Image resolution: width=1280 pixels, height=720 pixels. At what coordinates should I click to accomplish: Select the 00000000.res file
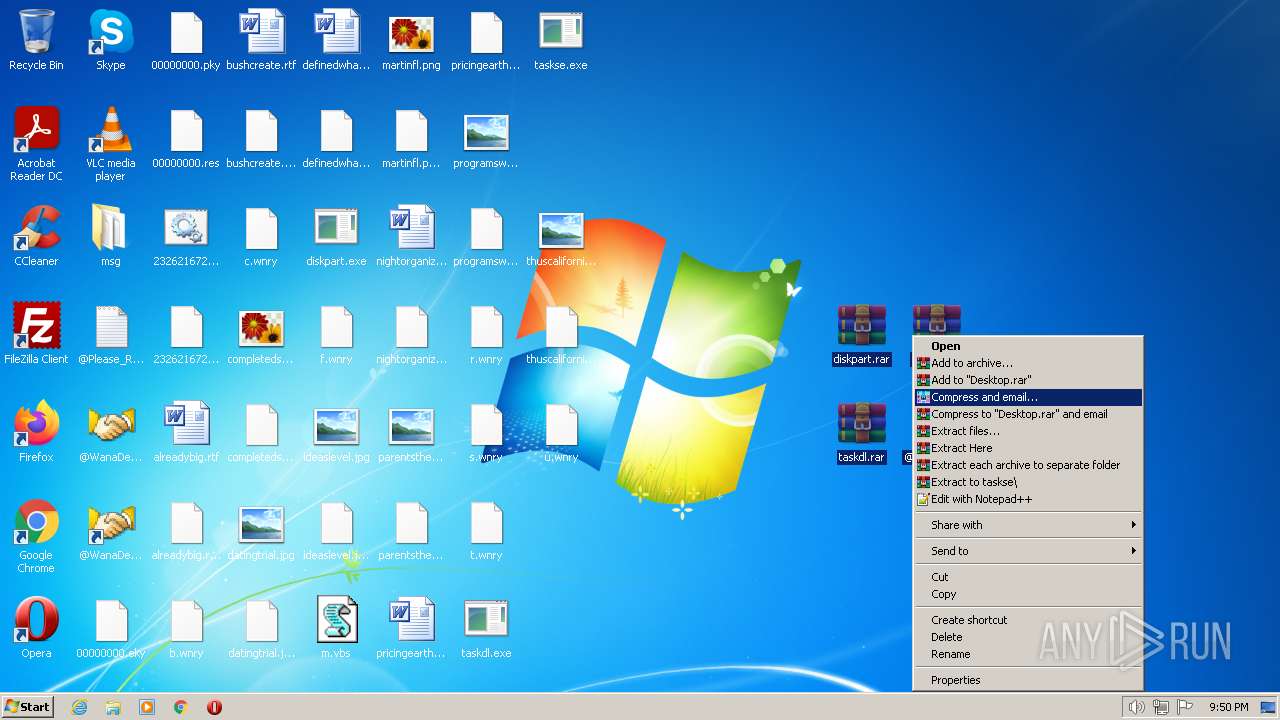pos(186,138)
